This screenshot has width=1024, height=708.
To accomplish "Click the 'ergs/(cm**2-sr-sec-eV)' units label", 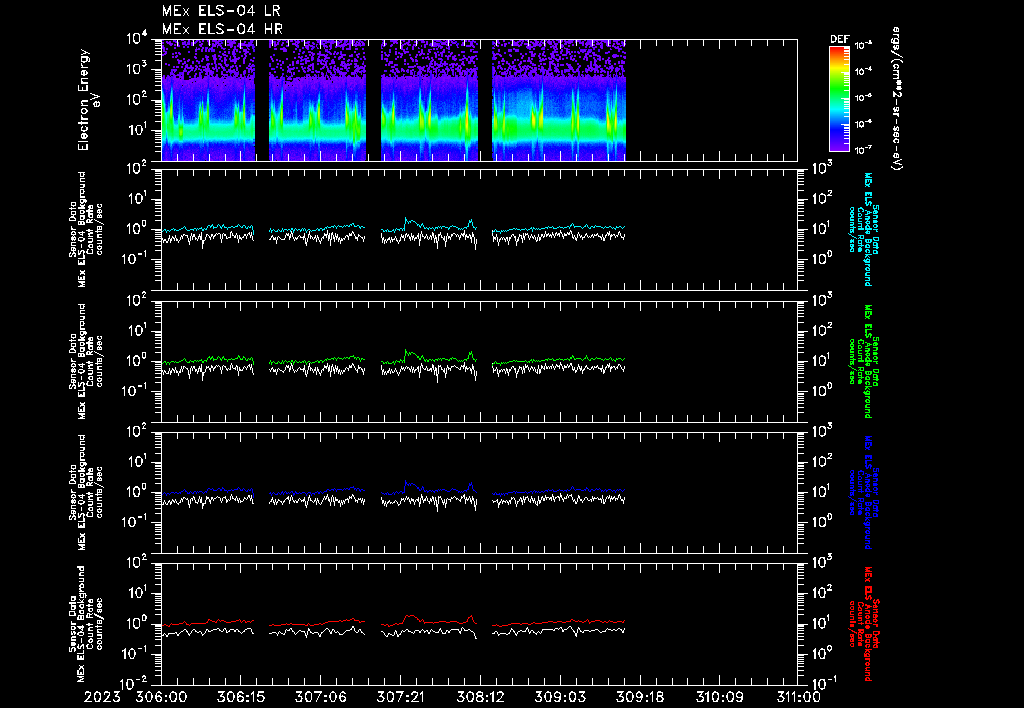I will (x=897, y=99).
